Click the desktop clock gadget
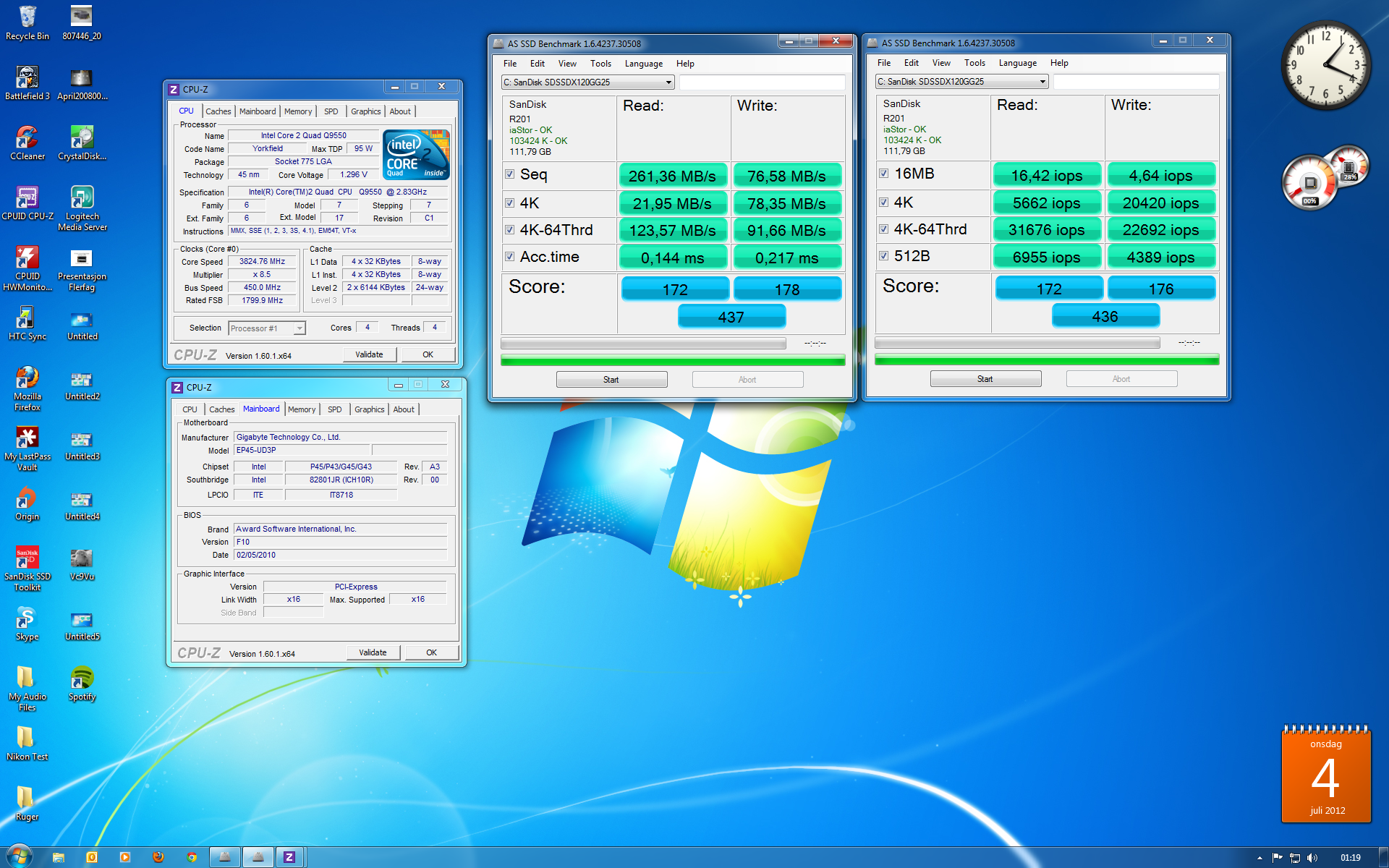1389x868 pixels. (x=1325, y=66)
